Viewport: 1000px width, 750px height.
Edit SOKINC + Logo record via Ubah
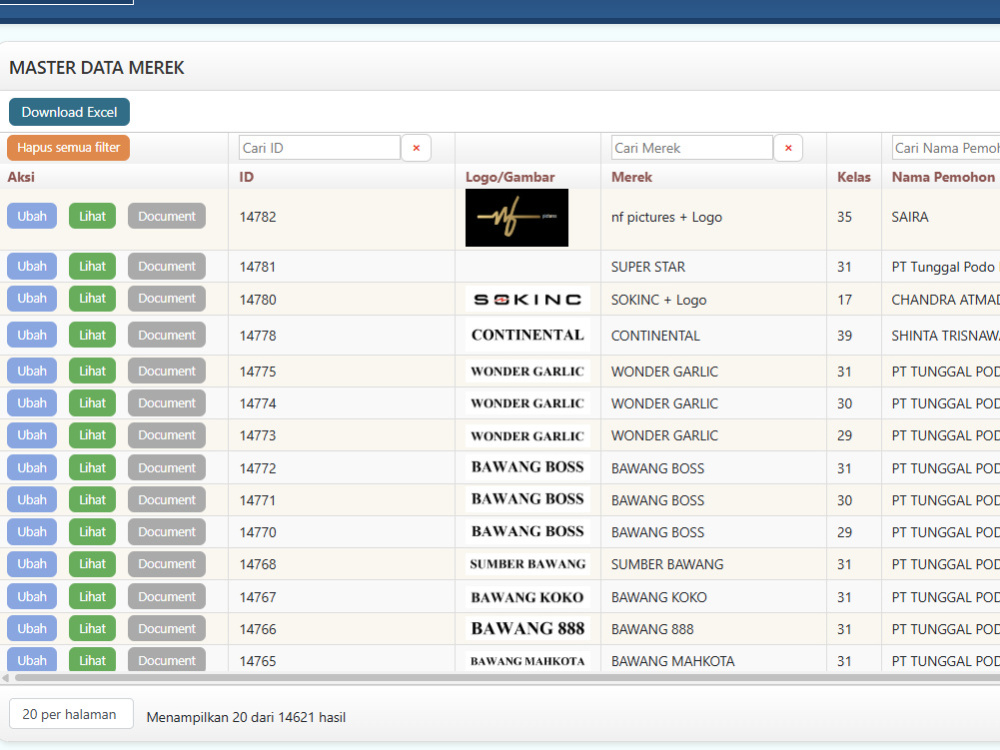tap(32, 298)
